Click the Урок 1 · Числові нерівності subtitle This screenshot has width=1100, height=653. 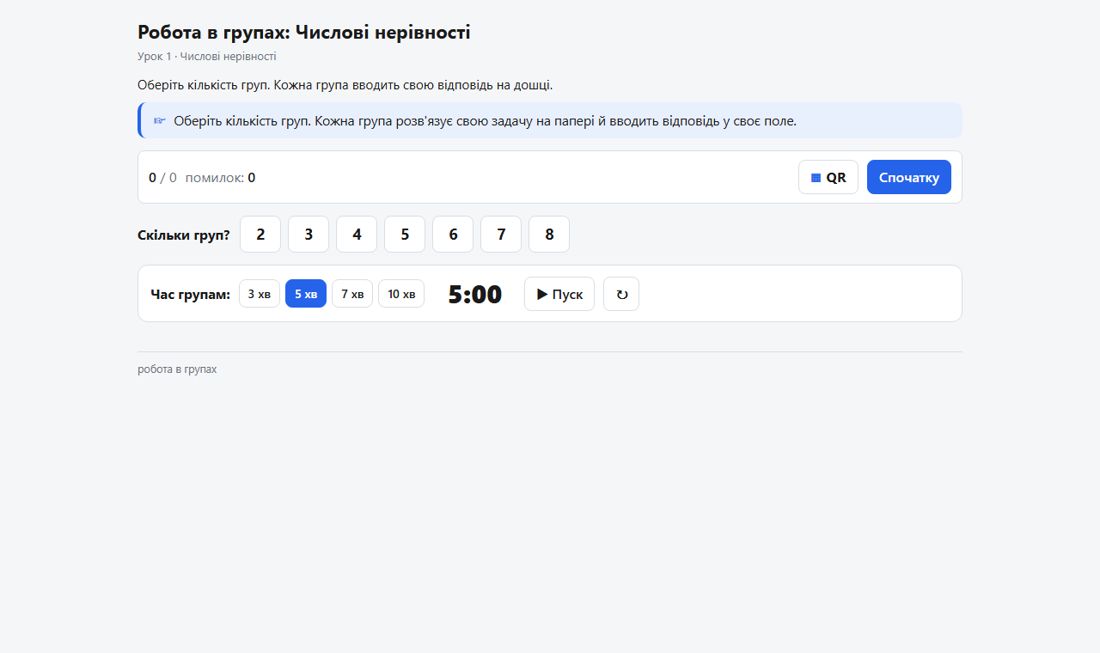click(x=207, y=56)
